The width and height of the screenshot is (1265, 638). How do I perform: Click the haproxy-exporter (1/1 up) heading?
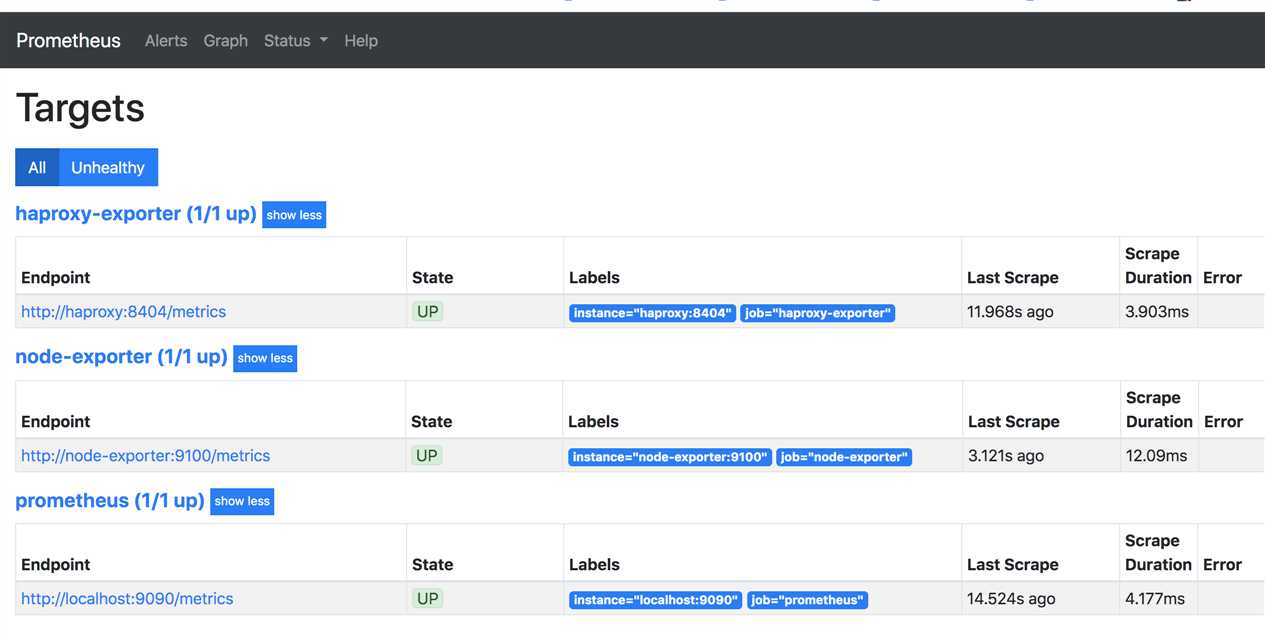coord(136,214)
